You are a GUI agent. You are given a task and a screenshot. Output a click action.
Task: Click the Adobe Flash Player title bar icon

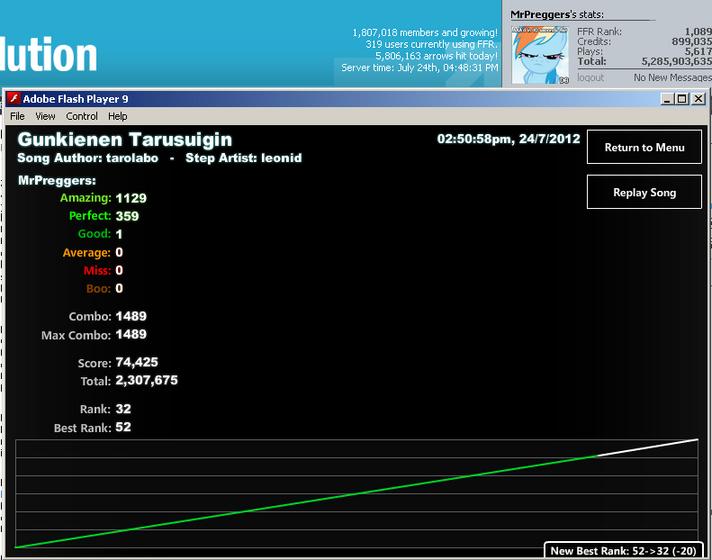point(14,99)
